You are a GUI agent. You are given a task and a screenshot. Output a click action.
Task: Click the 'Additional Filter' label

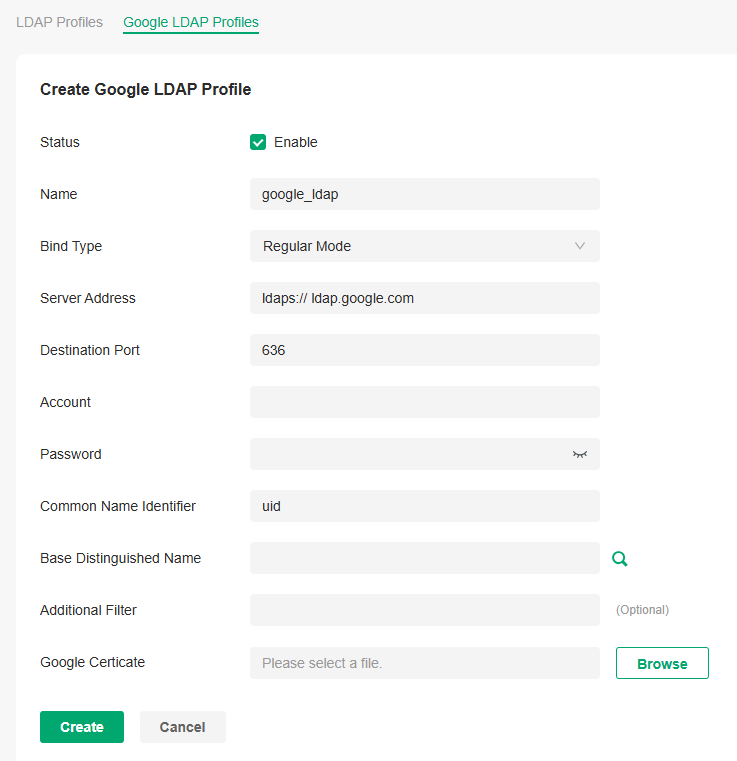(x=88, y=610)
